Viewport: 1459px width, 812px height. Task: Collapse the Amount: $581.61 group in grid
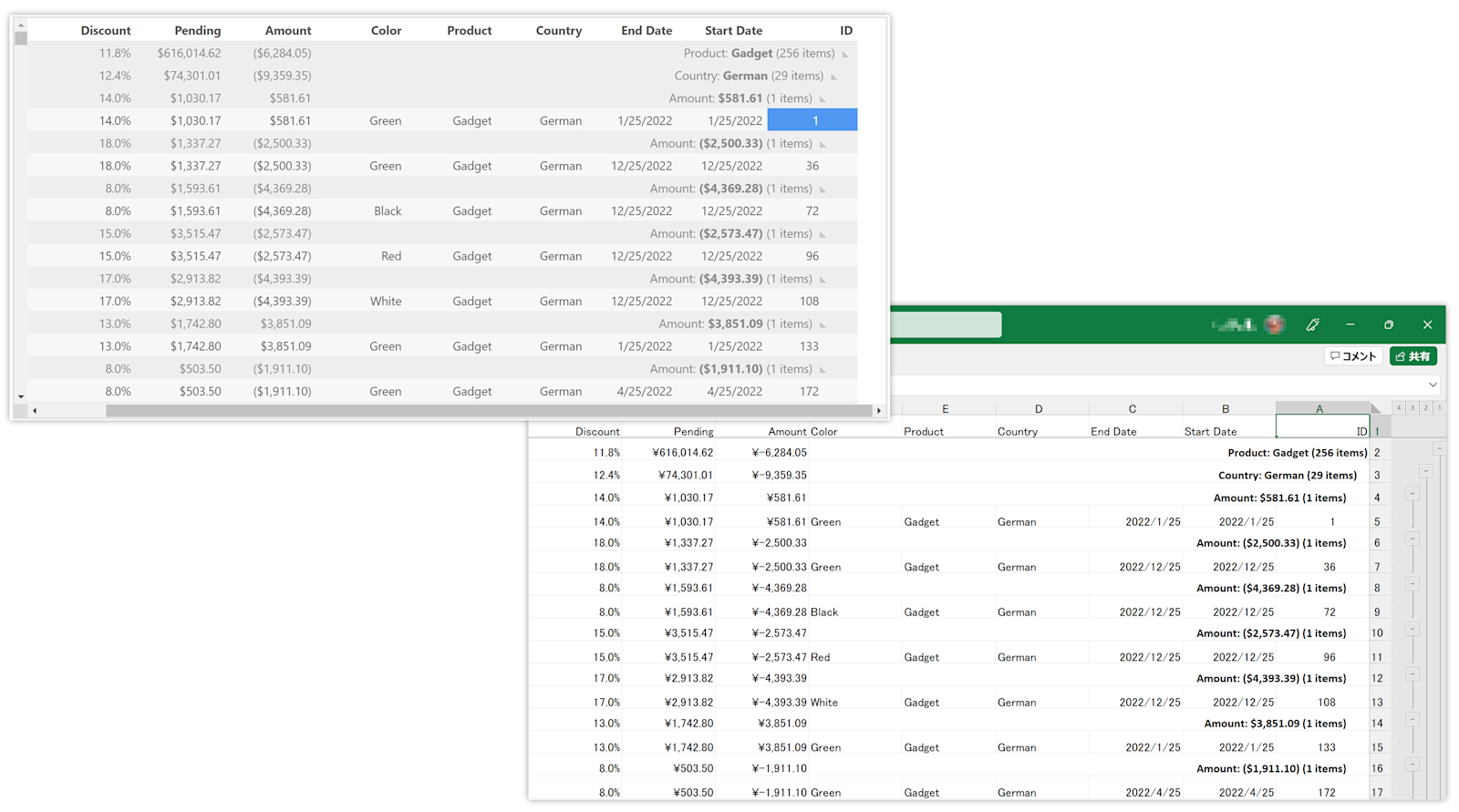[823, 99]
